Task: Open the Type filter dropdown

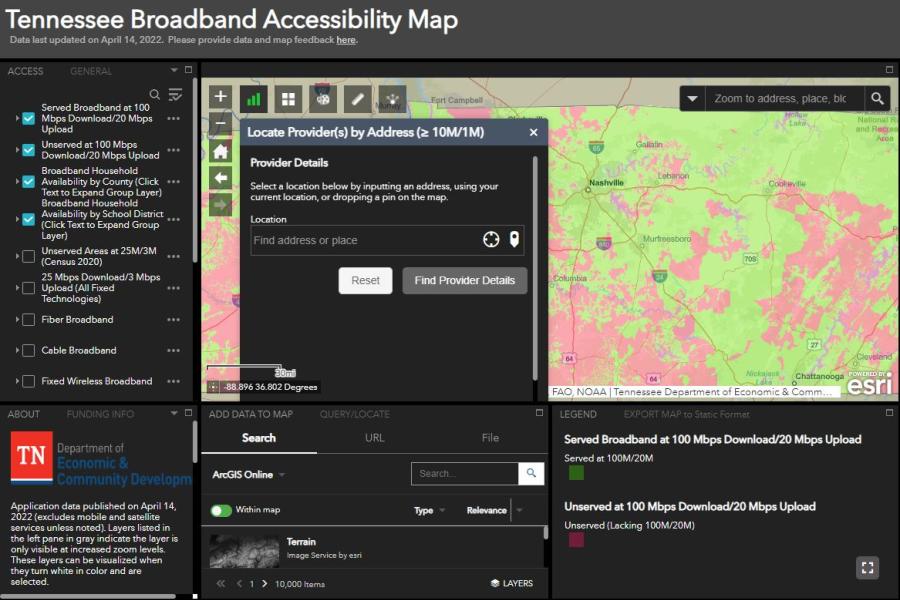Action: coord(430,510)
